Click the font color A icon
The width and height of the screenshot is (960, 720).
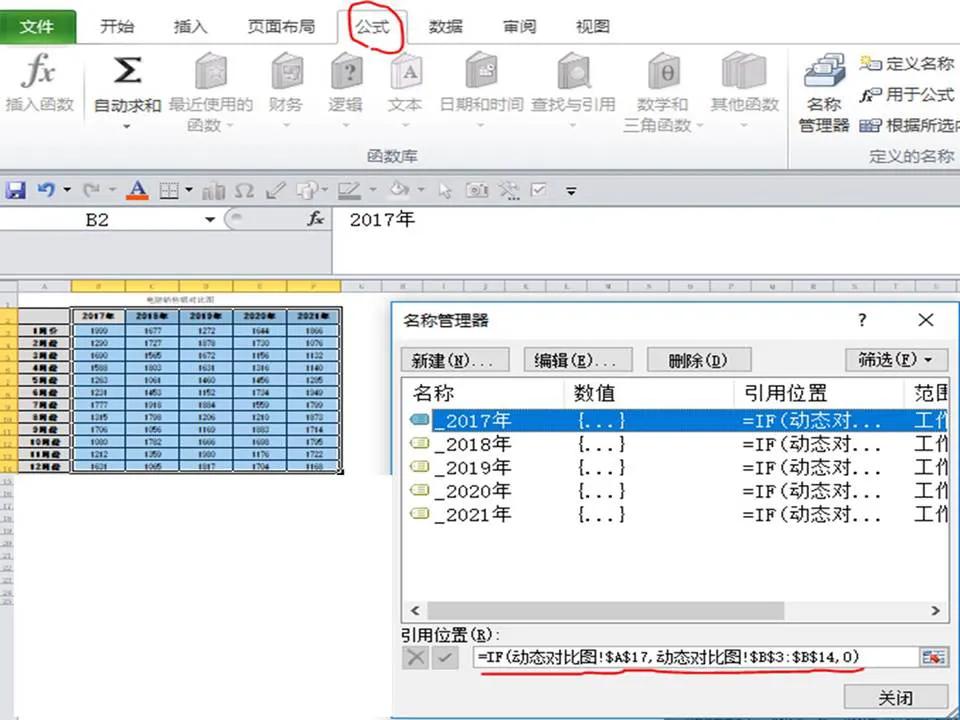click(138, 190)
